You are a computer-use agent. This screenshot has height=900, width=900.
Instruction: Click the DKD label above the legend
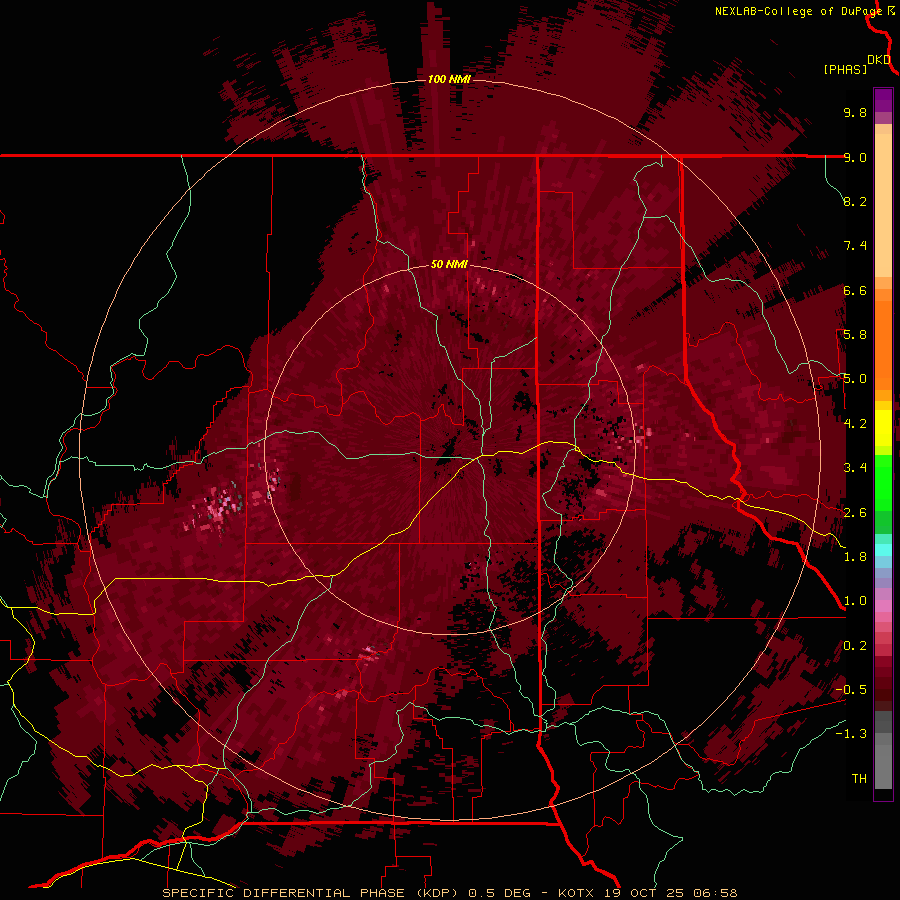pyautogui.click(x=879, y=60)
